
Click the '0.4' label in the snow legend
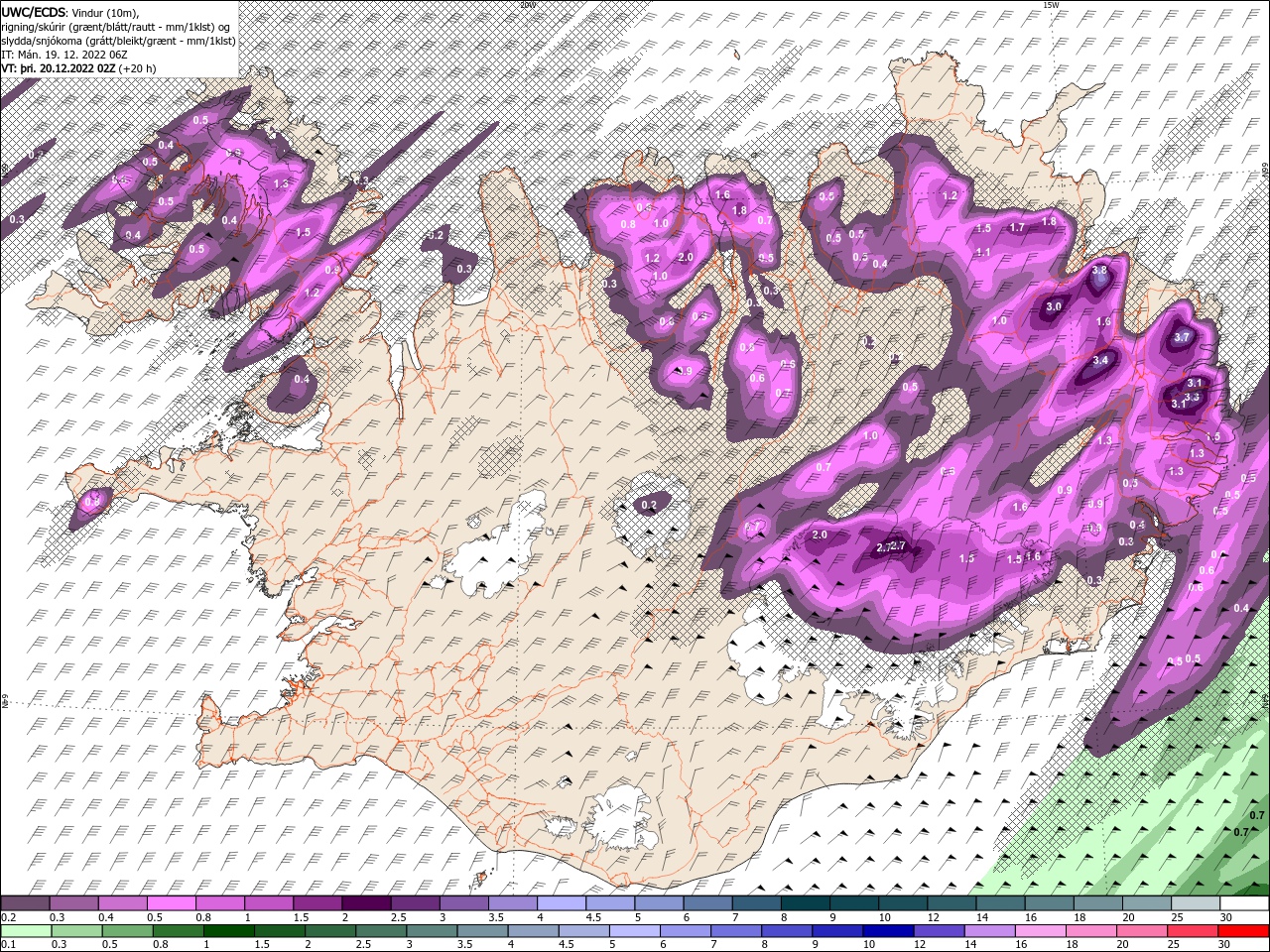pos(106,917)
